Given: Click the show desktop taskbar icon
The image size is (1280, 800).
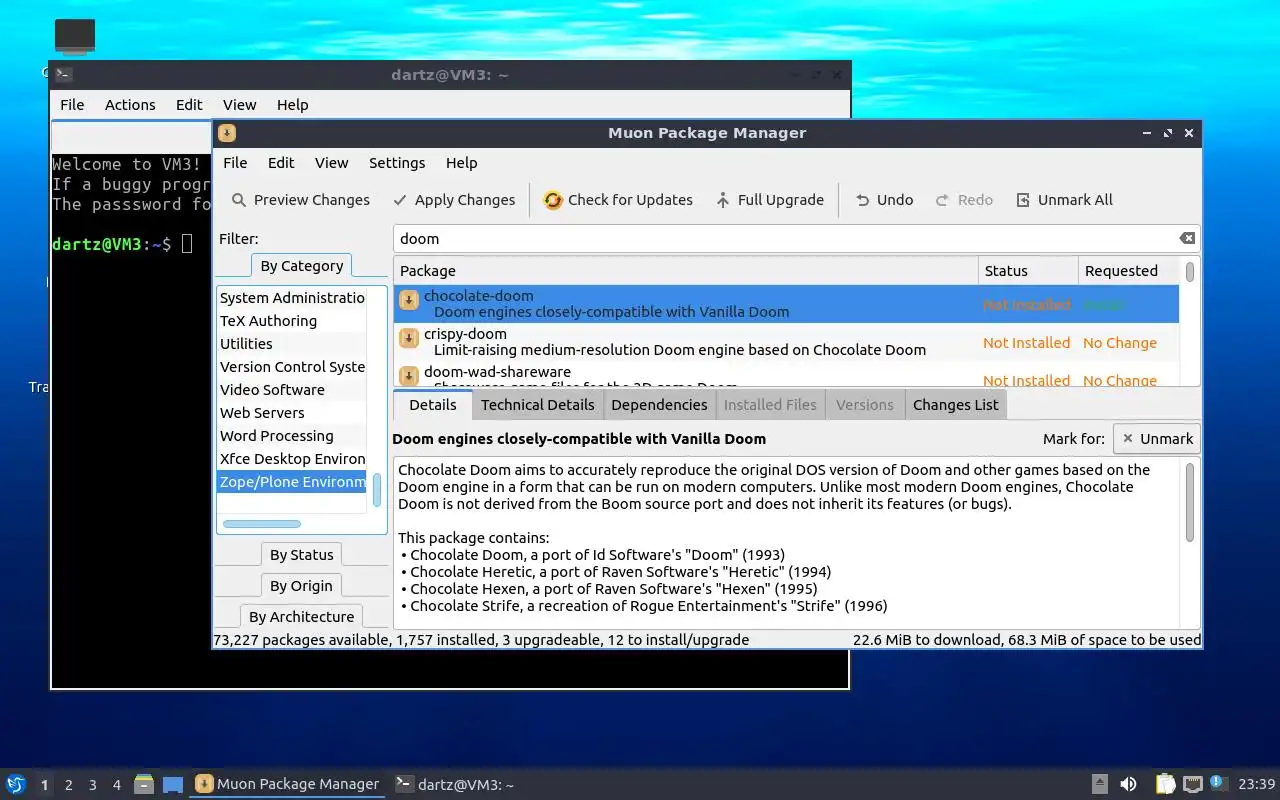Looking at the screenshot, I should 173,785.
